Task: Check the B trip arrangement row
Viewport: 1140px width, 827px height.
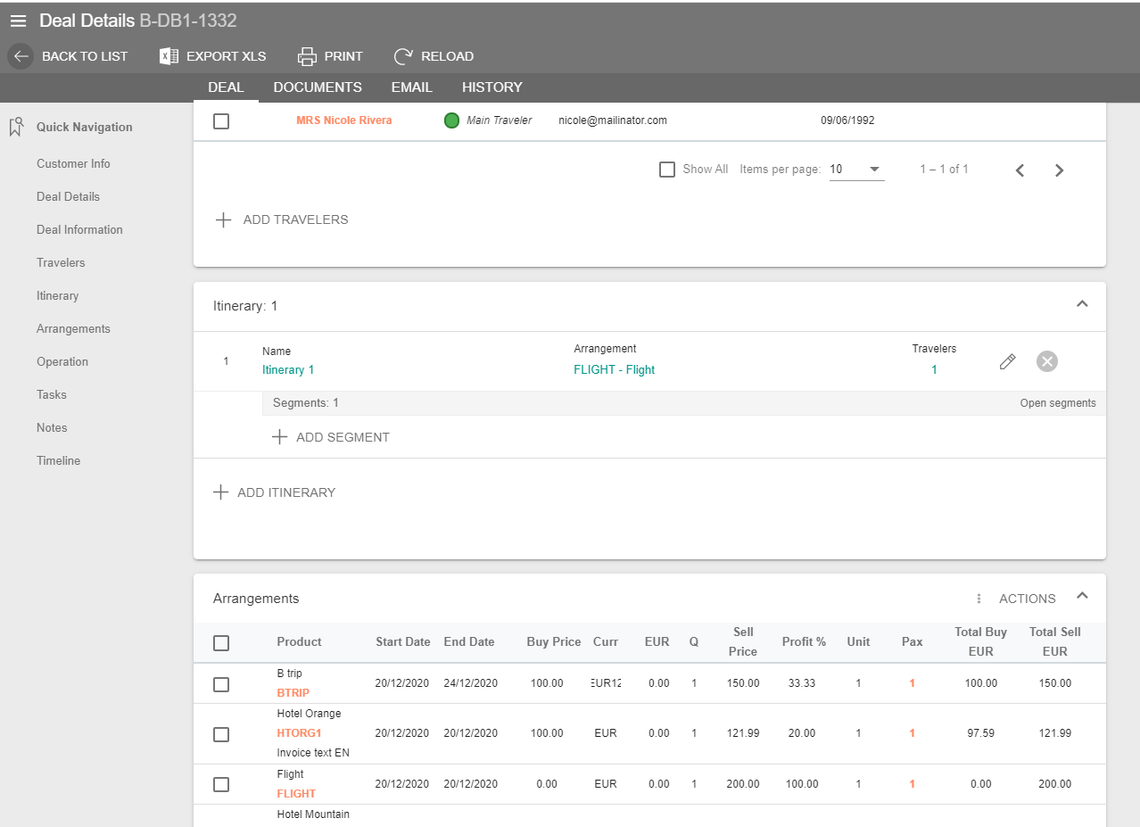Action: tap(222, 684)
